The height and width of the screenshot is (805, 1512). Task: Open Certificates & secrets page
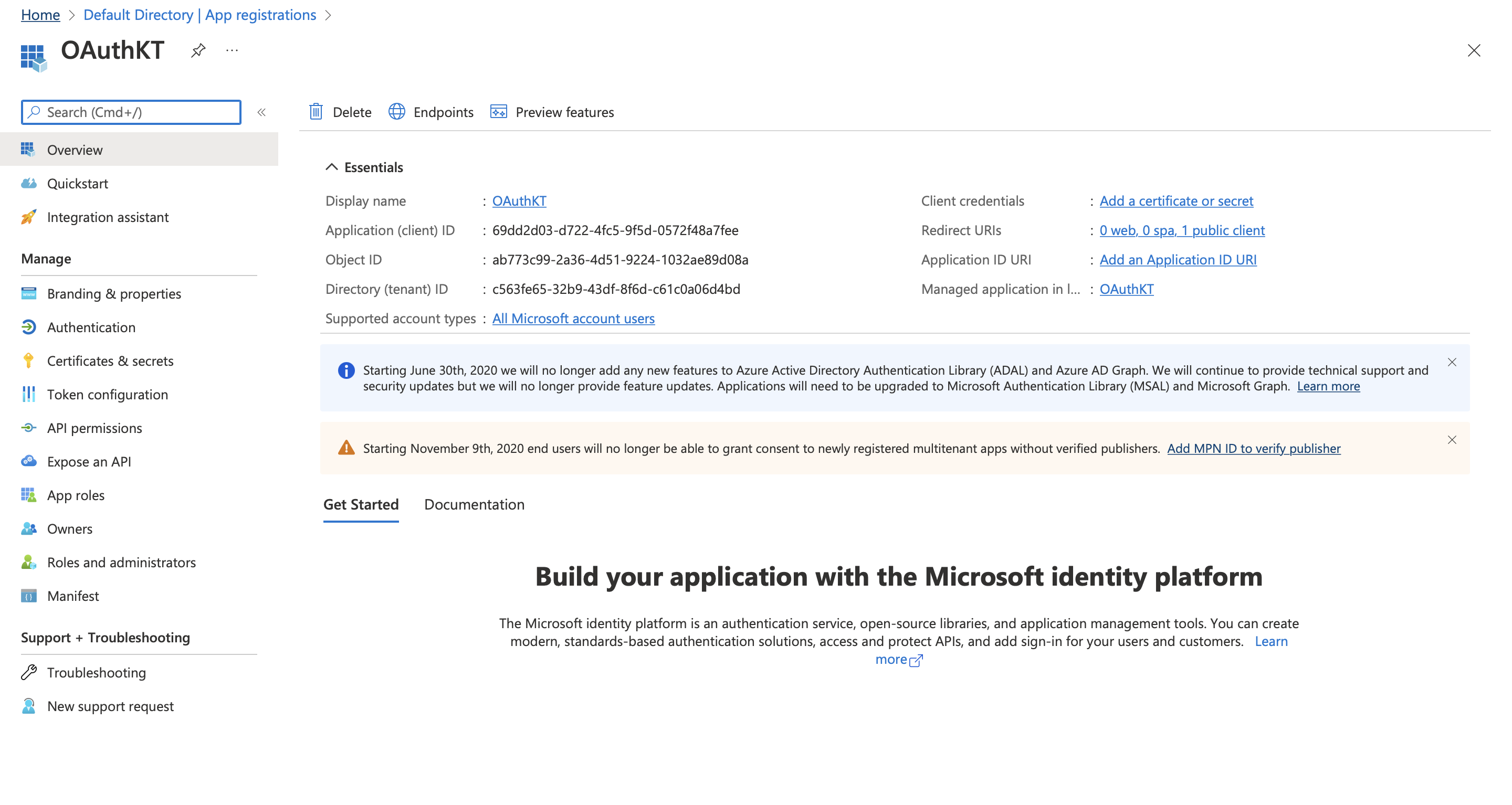pos(139,360)
